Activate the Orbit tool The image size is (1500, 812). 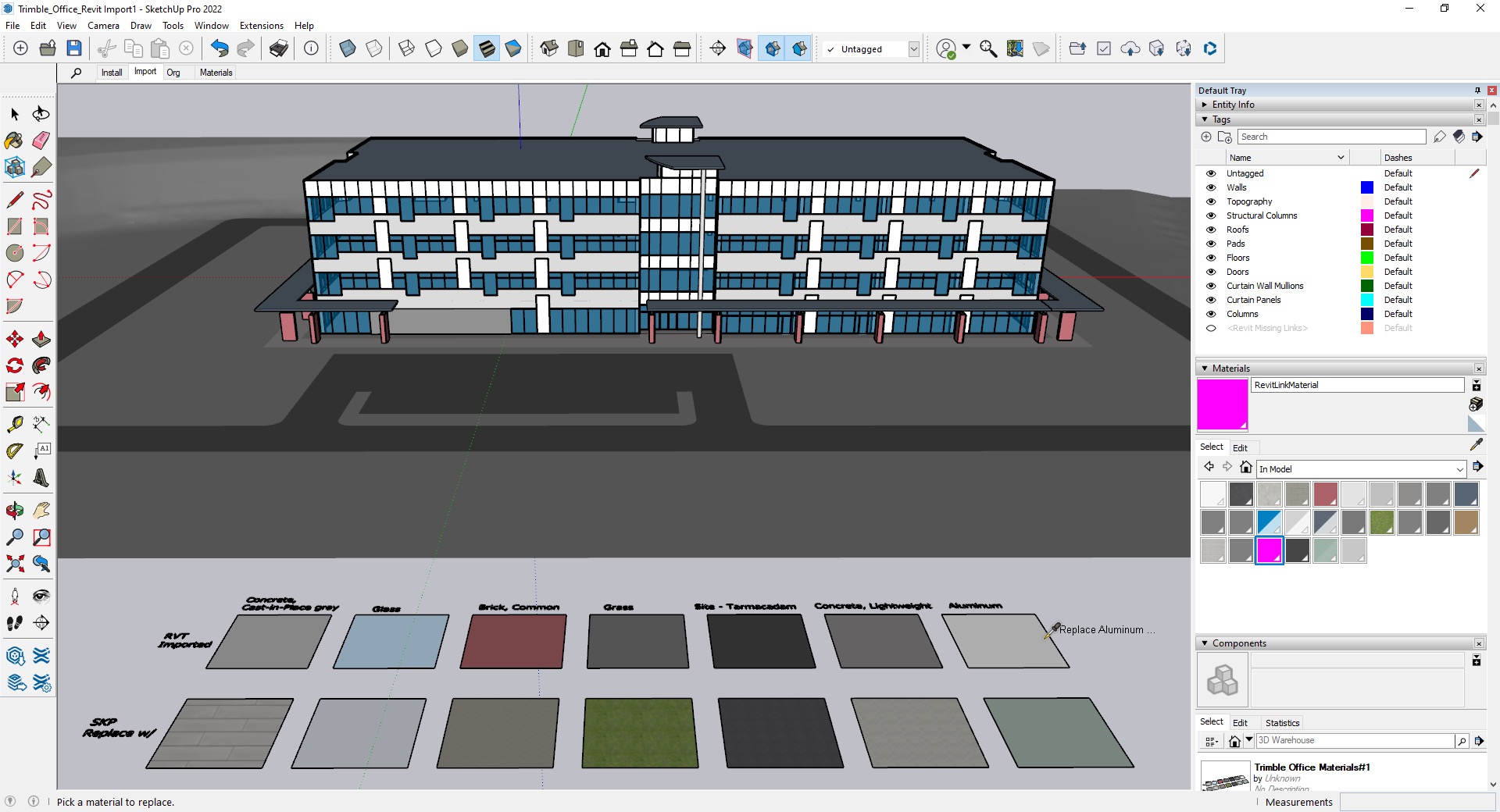[13, 510]
